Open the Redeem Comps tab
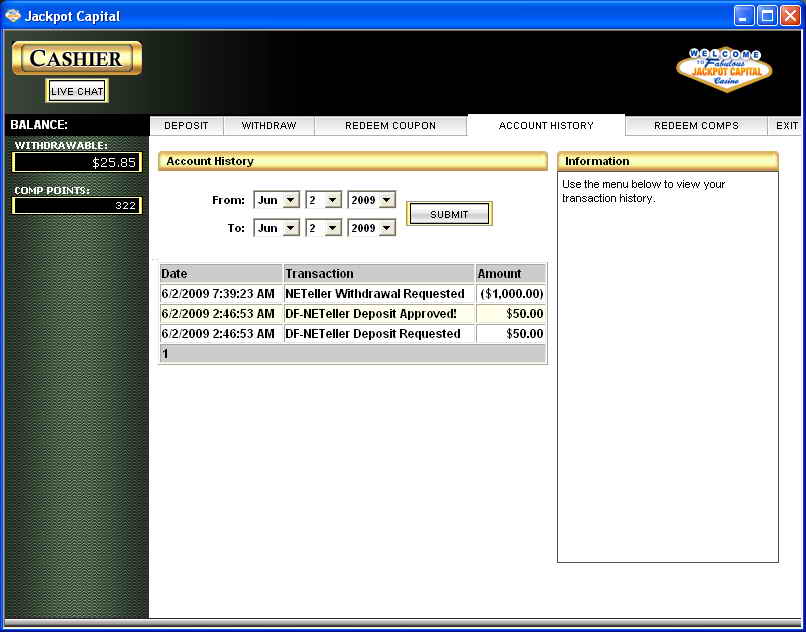 click(697, 125)
